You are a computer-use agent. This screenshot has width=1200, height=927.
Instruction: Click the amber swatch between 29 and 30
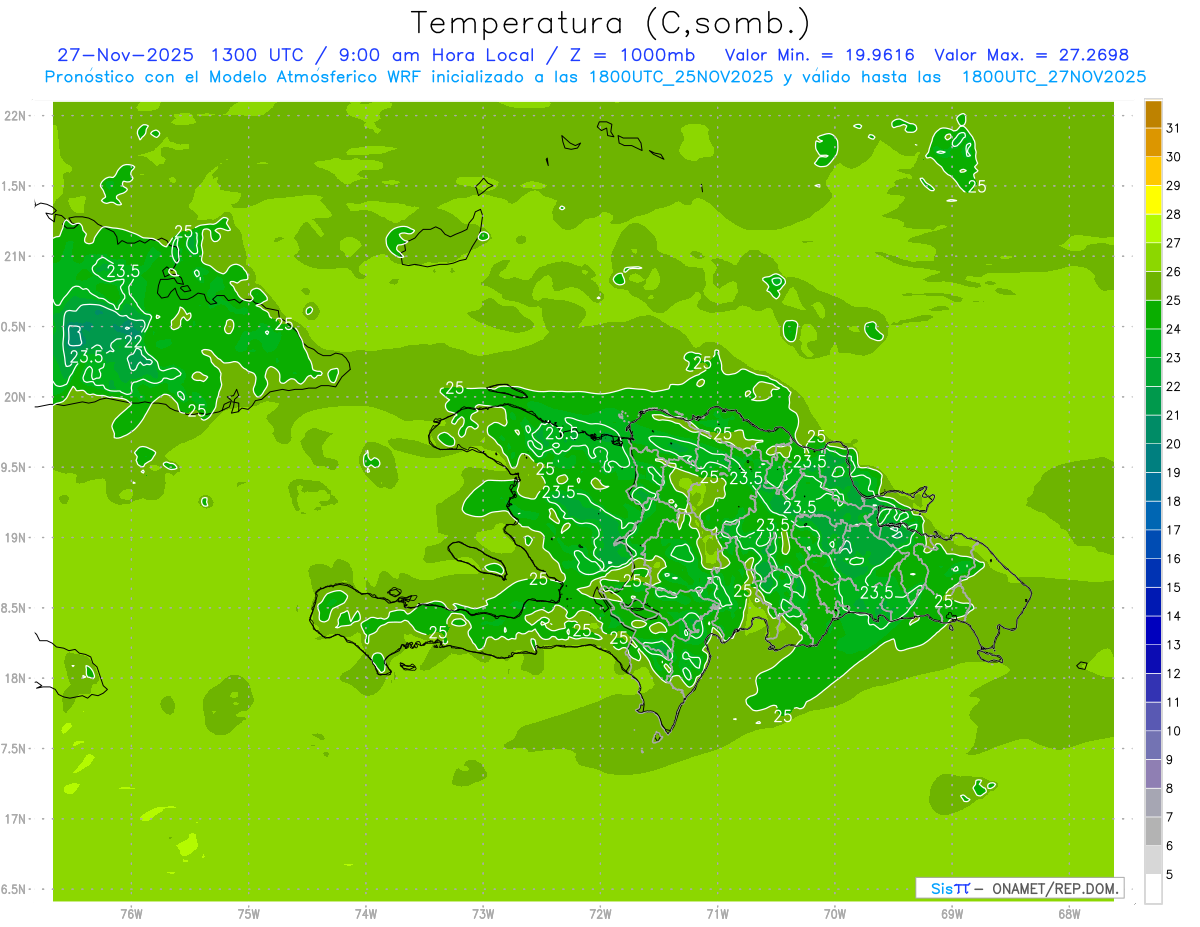[1153, 171]
